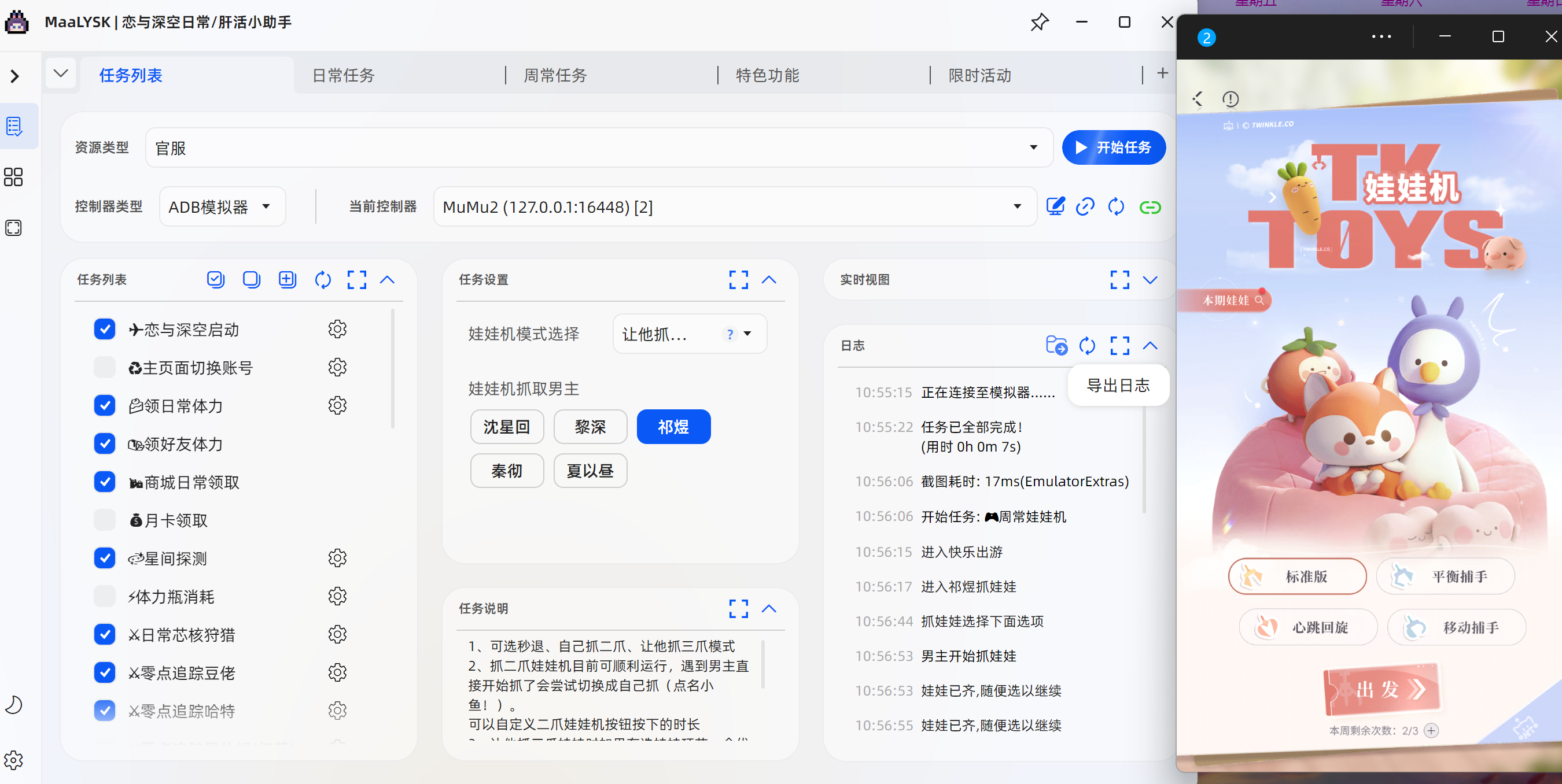
Task: Click the edit controller icon
Action: 1056,206
